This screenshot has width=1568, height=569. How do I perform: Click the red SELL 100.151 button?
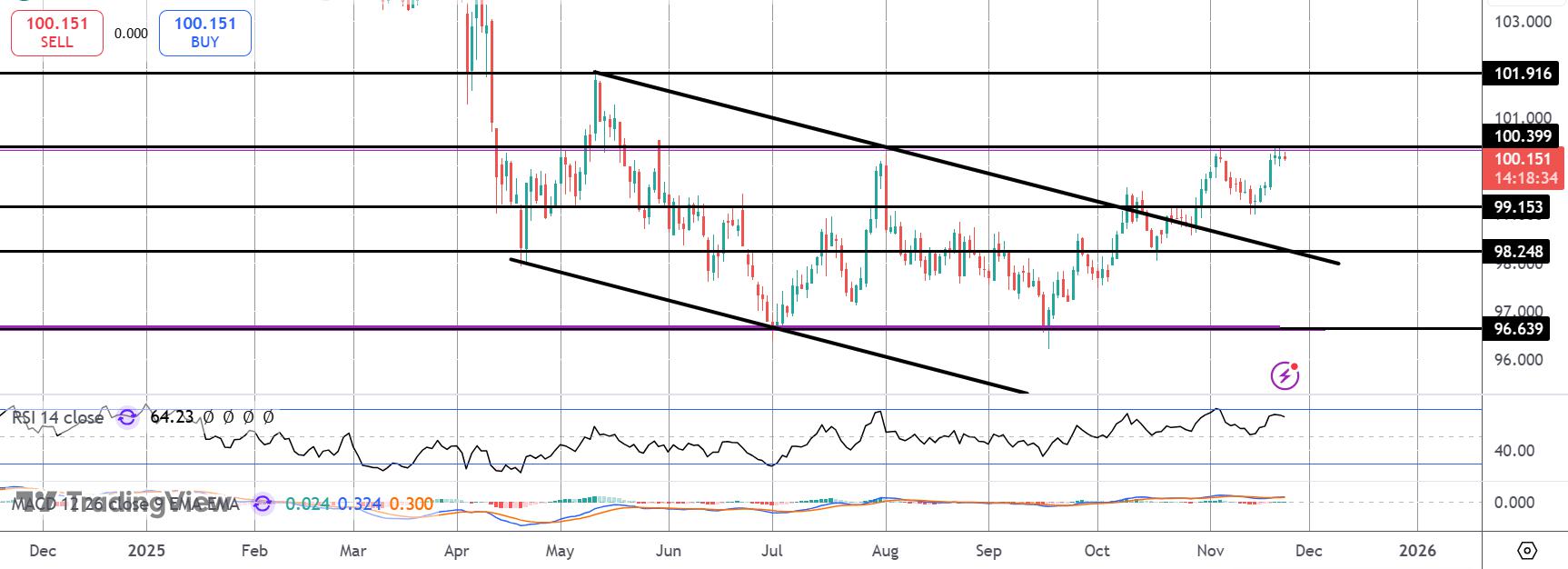coord(56,32)
